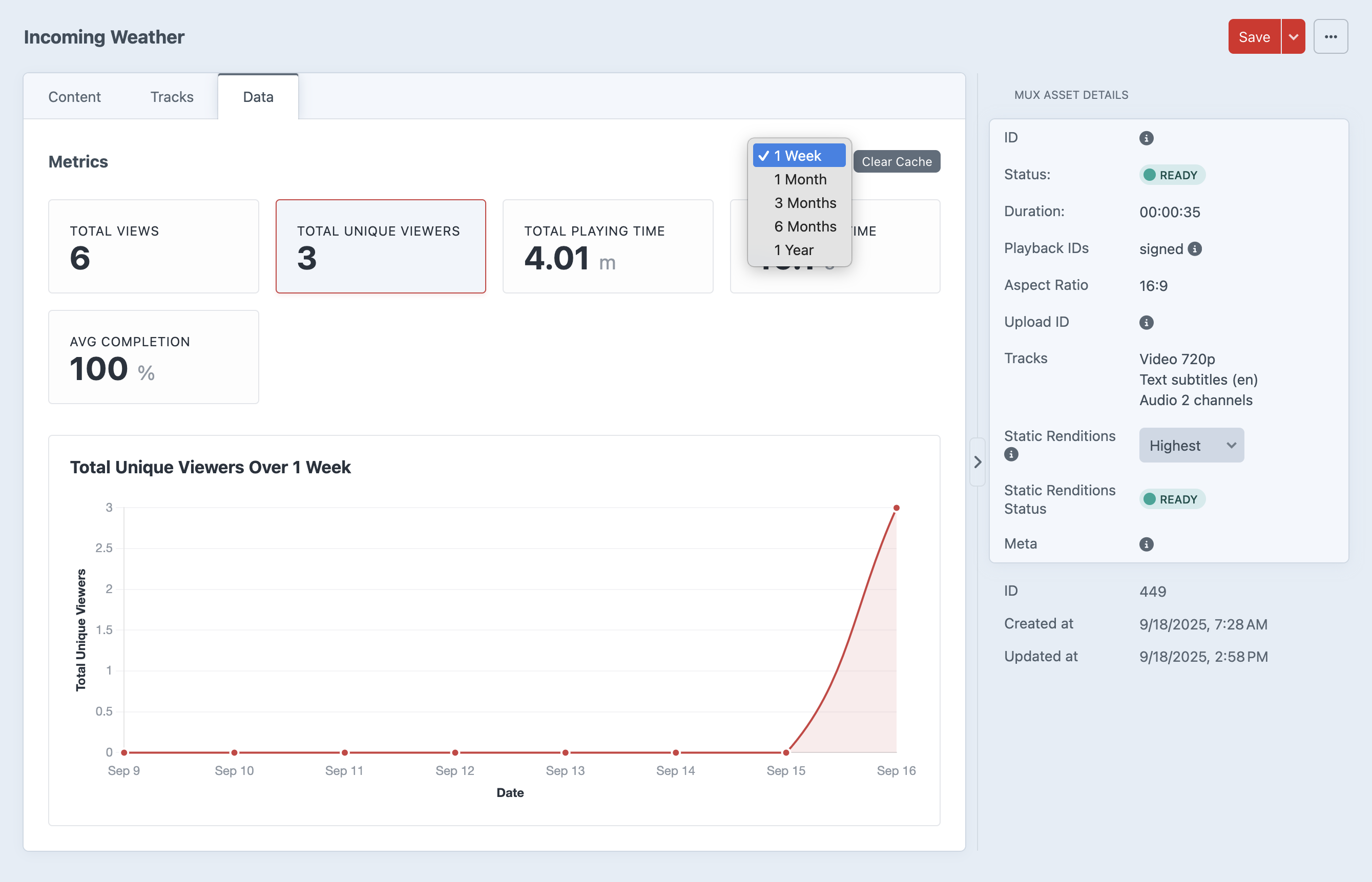This screenshot has width=1372, height=882.
Task: Click the Sep 16 data point on chart
Action: click(x=896, y=508)
